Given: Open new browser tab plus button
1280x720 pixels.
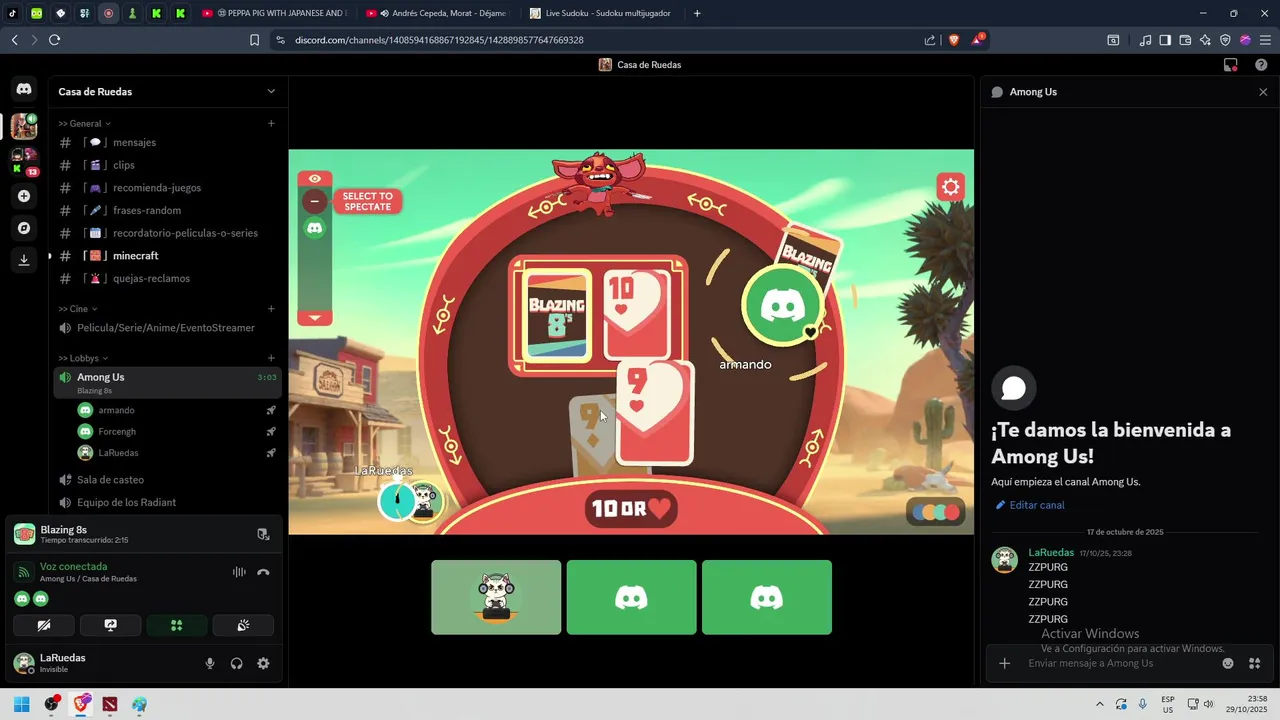Looking at the screenshot, I should (697, 13).
